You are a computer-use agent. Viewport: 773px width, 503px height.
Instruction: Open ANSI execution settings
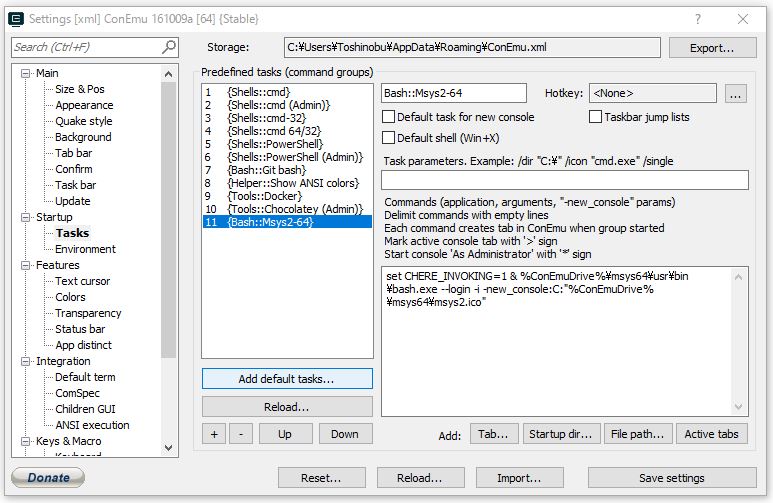click(x=92, y=425)
